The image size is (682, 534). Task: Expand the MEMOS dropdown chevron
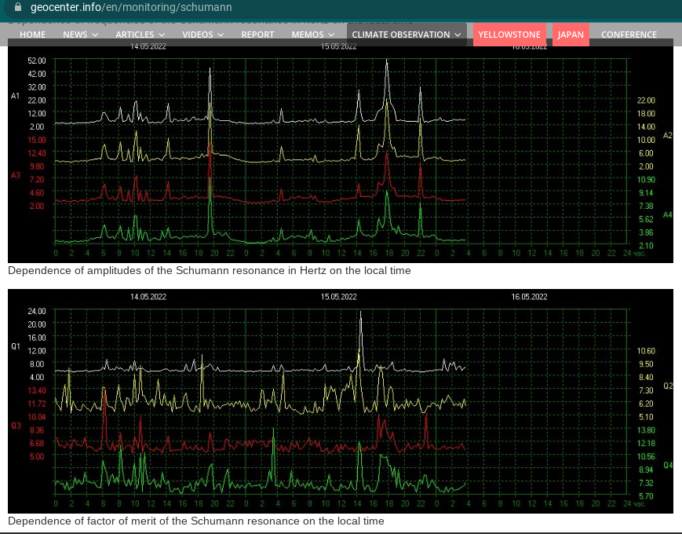(x=331, y=35)
